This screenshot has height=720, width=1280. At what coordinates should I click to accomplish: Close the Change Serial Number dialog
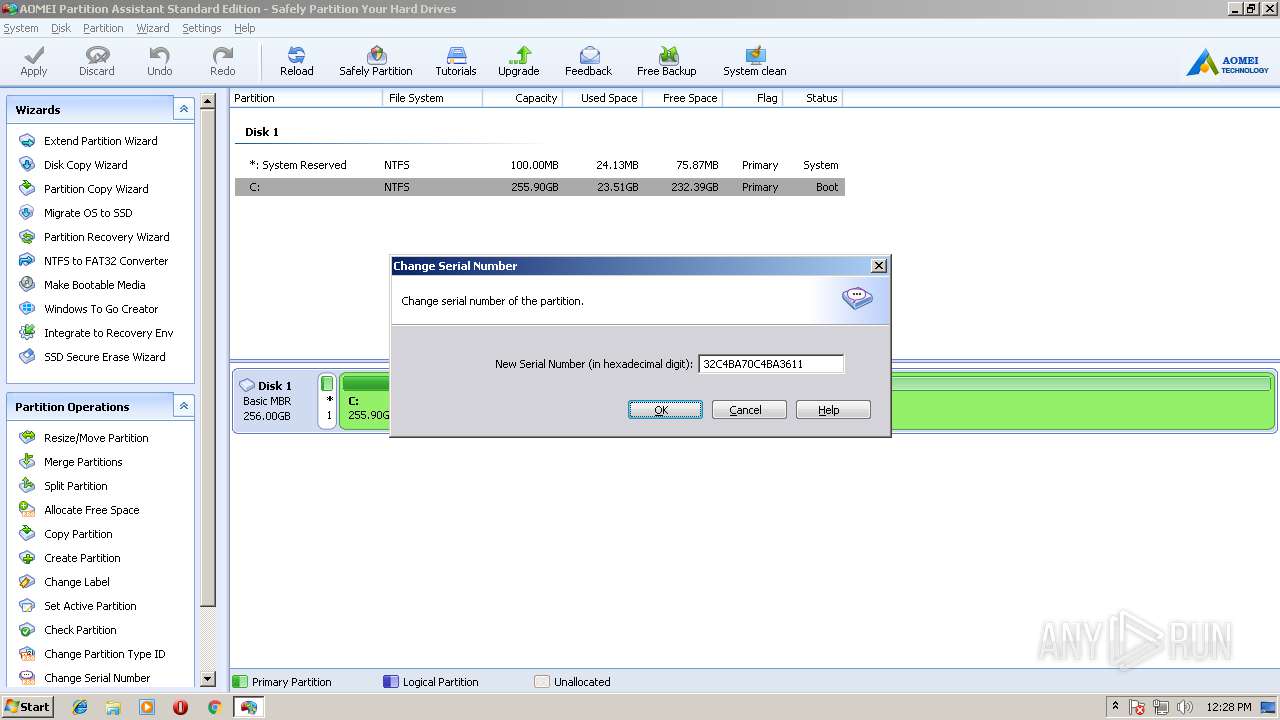[x=878, y=266]
